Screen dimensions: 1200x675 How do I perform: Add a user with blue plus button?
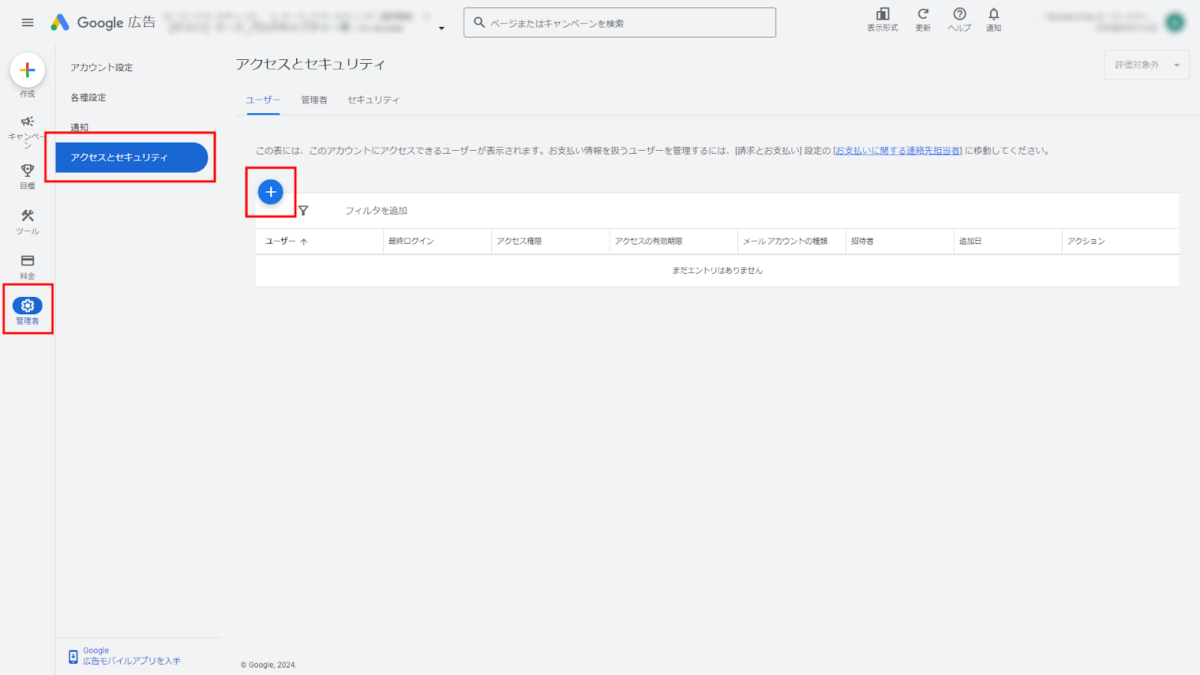(x=270, y=192)
